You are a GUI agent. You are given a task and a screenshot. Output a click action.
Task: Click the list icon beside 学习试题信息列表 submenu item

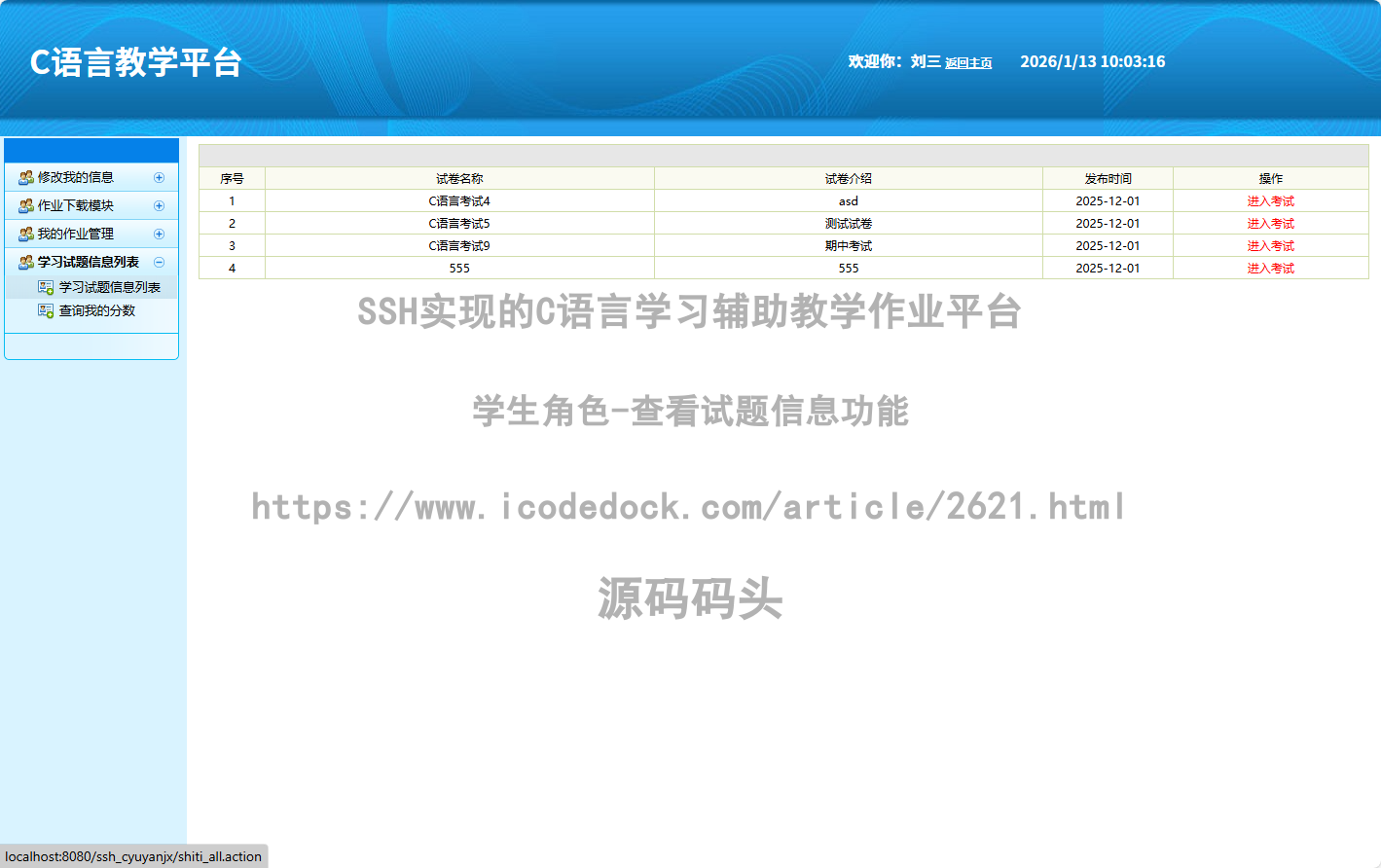pyautogui.click(x=46, y=288)
